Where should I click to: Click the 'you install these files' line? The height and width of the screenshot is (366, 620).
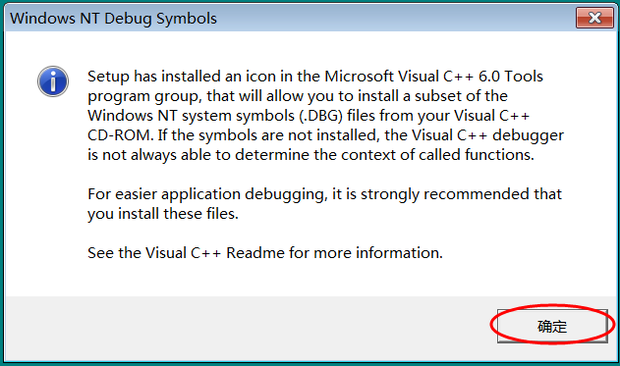pos(163,214)
